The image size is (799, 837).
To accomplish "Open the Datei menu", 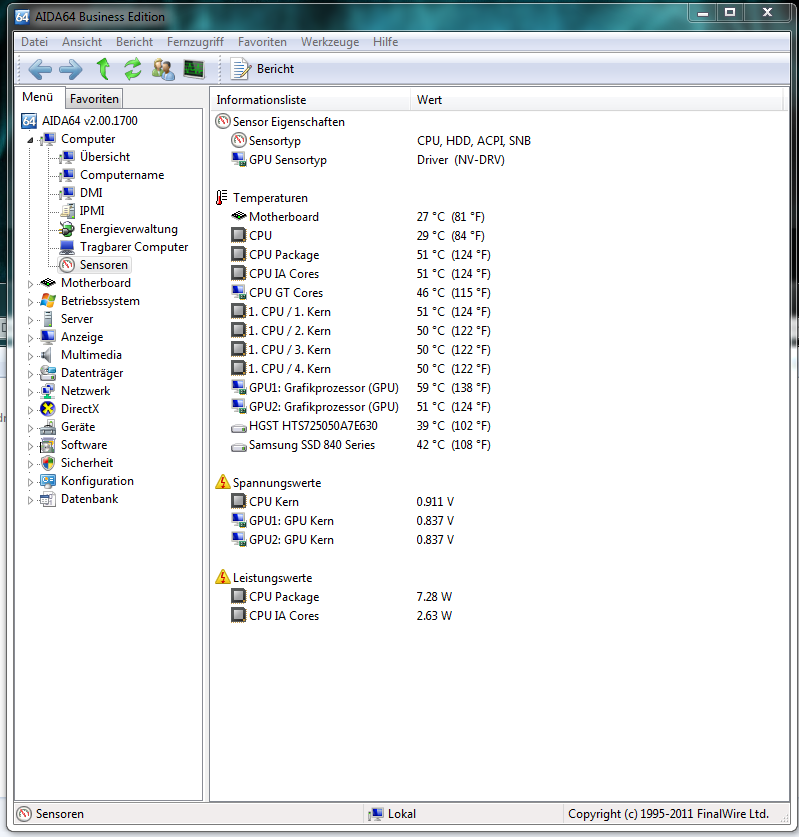I will coord(34,42).
